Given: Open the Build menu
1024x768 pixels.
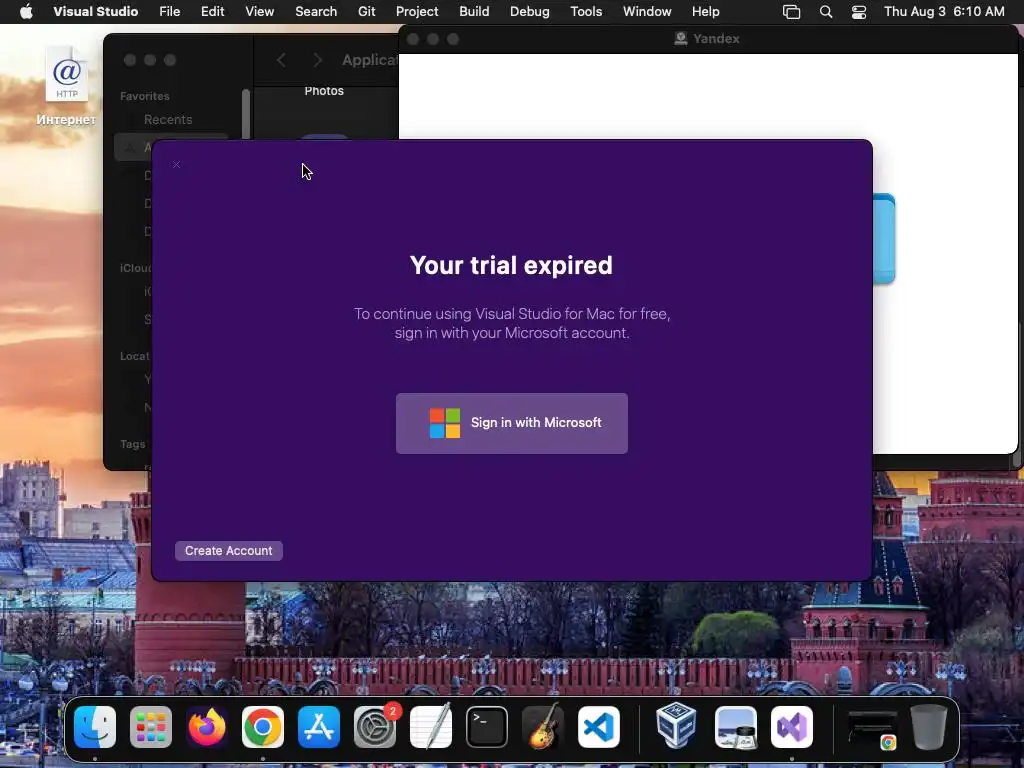Looking at the screenshot, I should point(474,11).
